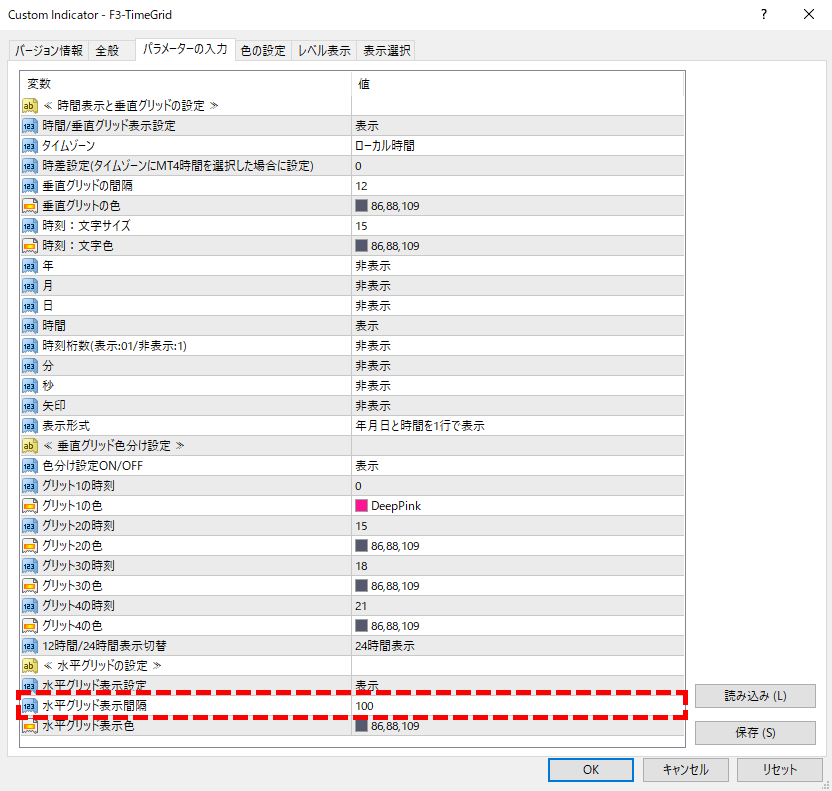Click the string icon beside 時間表示と垂直グリッドの設定 header
832x791 pixels.
[x=30, y=105]
